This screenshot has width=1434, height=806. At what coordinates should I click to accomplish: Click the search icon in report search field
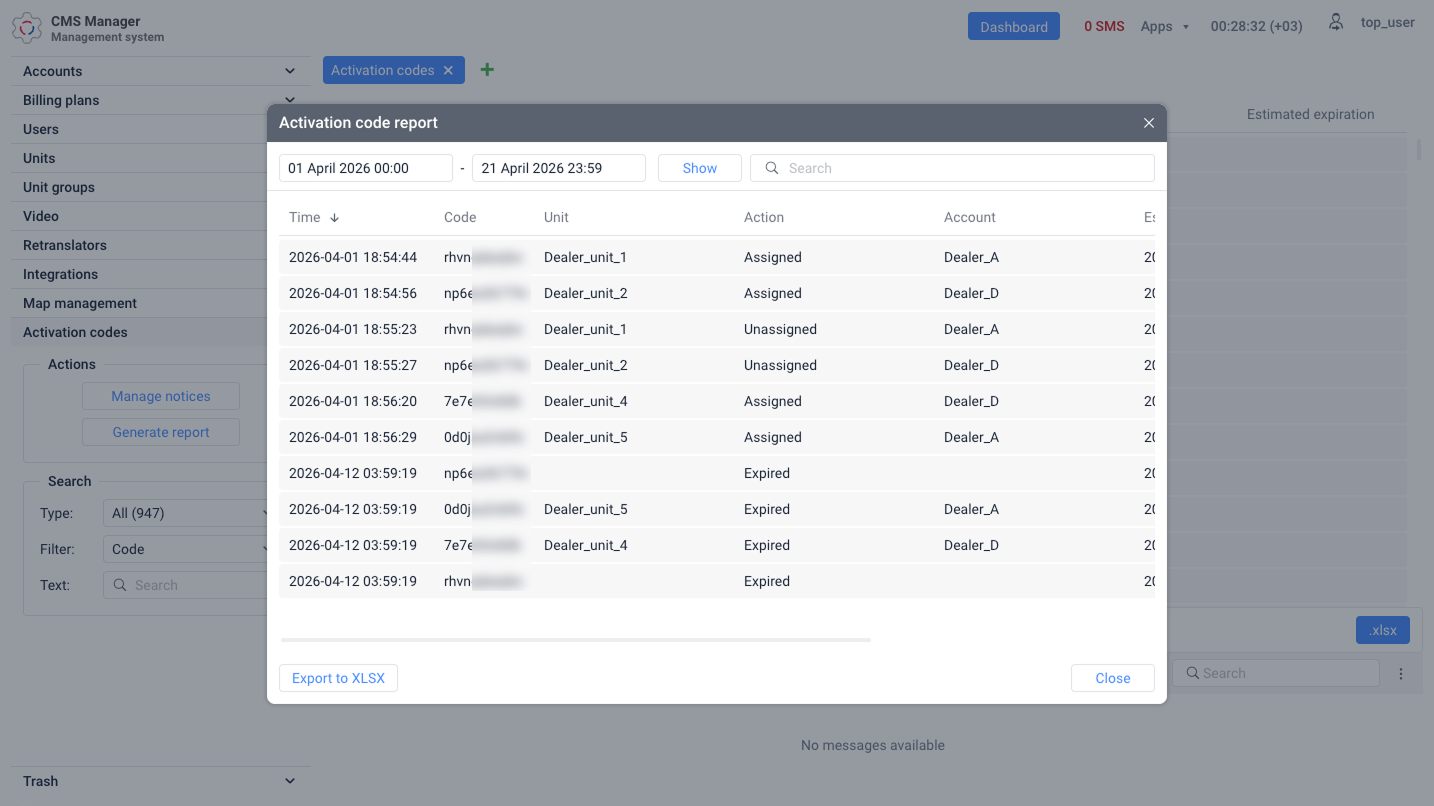(x=772, y=168)
